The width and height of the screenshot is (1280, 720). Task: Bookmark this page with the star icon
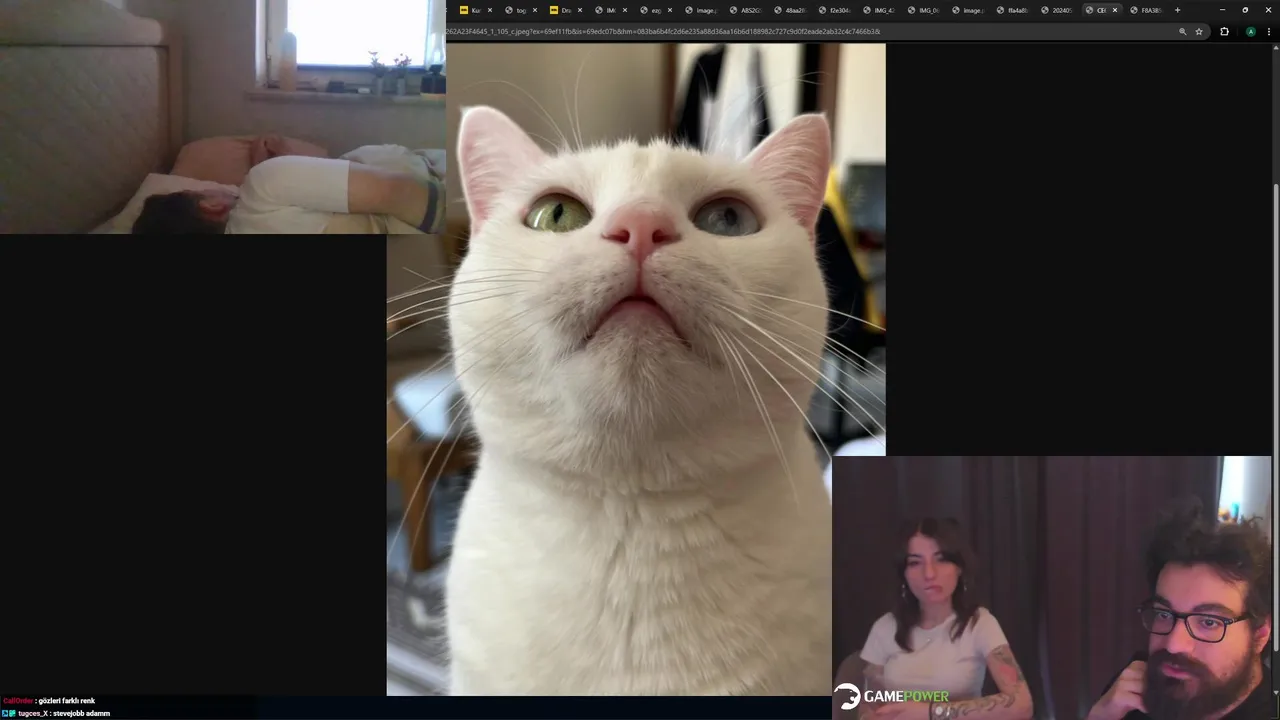click(1199, 31)
